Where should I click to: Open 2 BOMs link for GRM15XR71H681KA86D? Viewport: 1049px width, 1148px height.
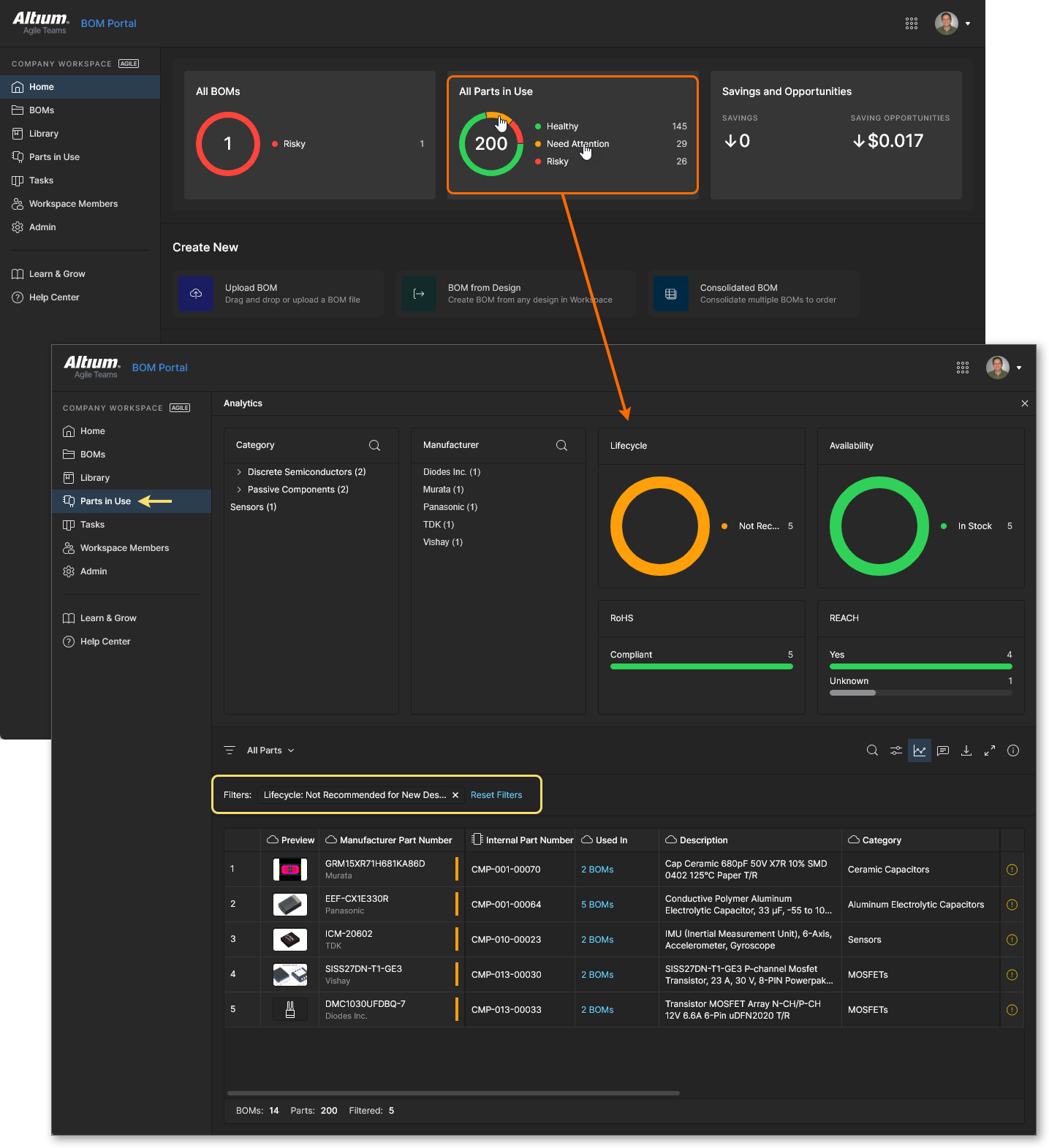click(597, 870)
